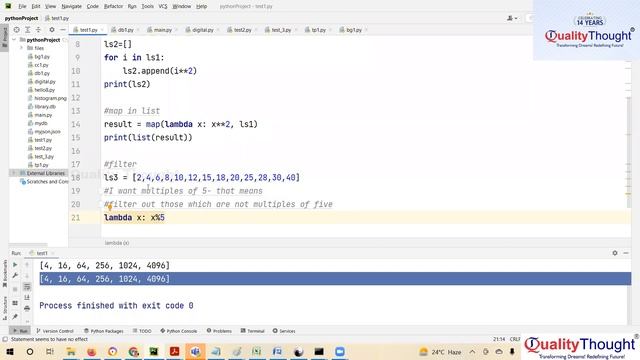Close the test1.py editor tab

pyautogui.click(x=102, y=30)
